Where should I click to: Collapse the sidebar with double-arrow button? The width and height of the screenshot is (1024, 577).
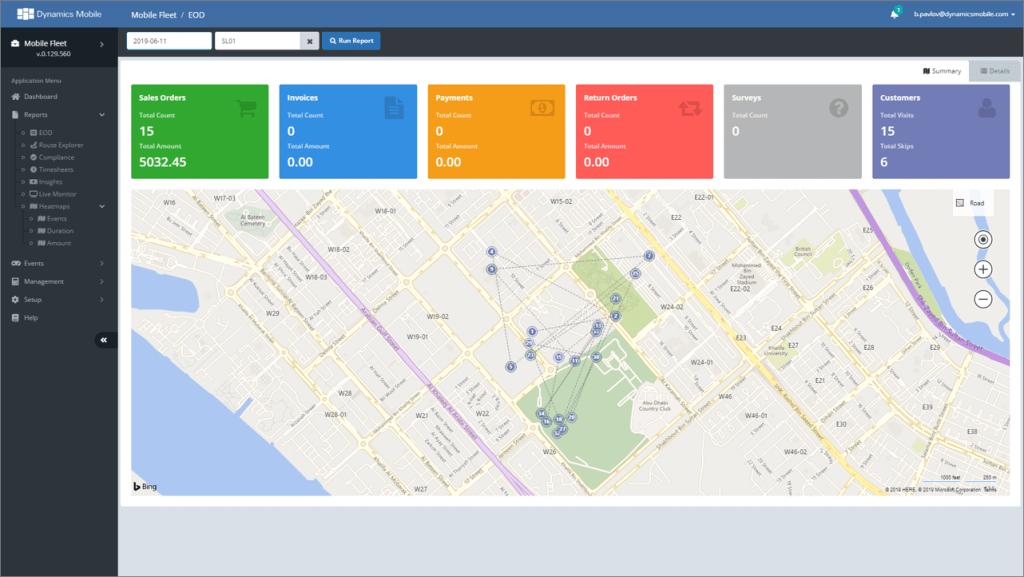(104, 340)
